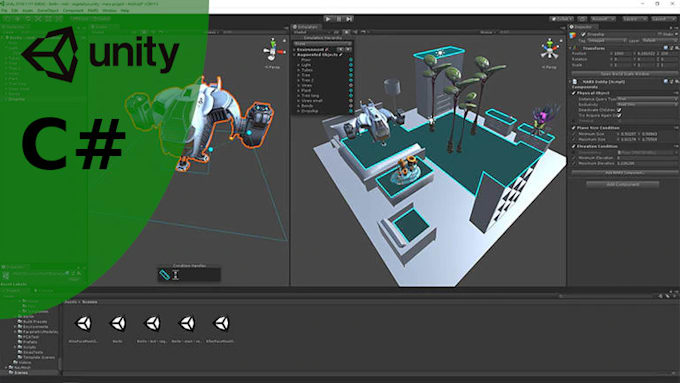Switch to the Simulation tab

click(x=306, y=27)
